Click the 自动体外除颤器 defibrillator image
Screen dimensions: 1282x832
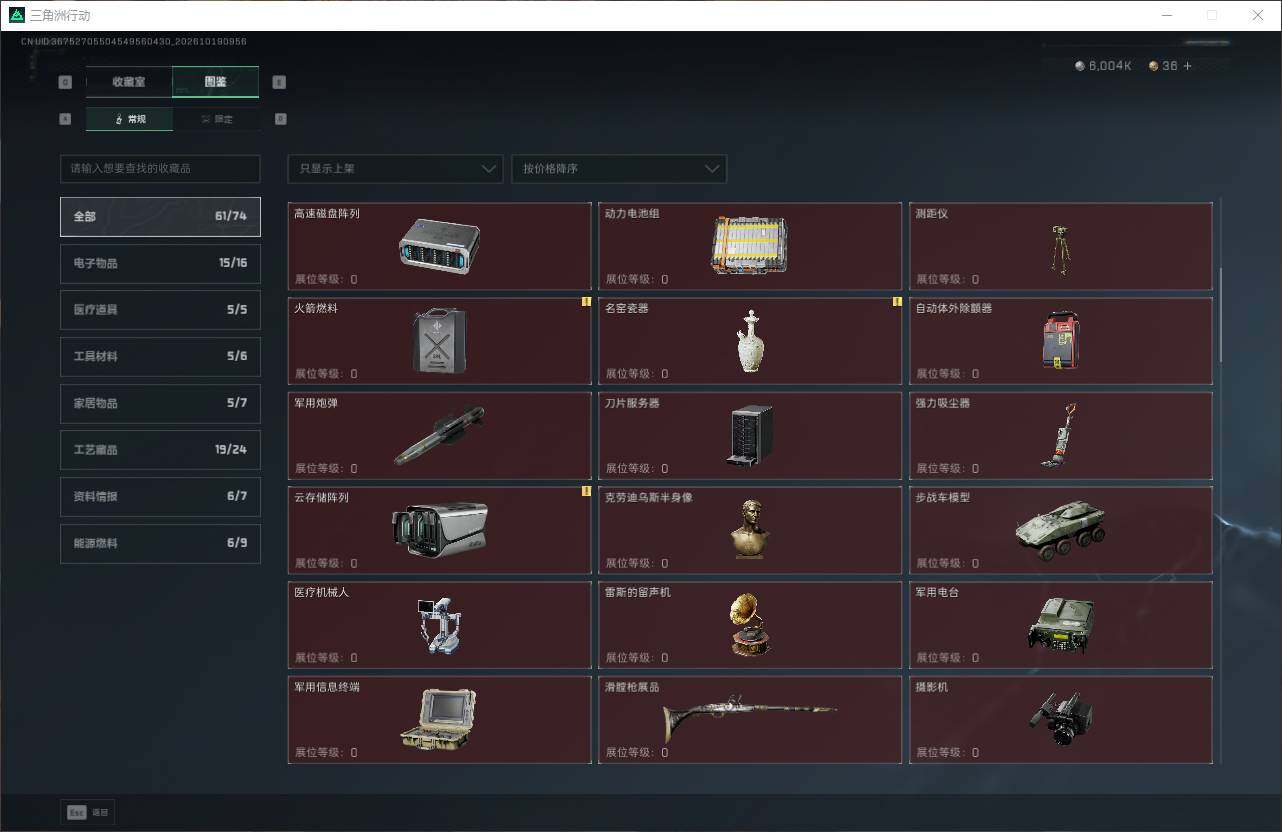[1060, 339]
